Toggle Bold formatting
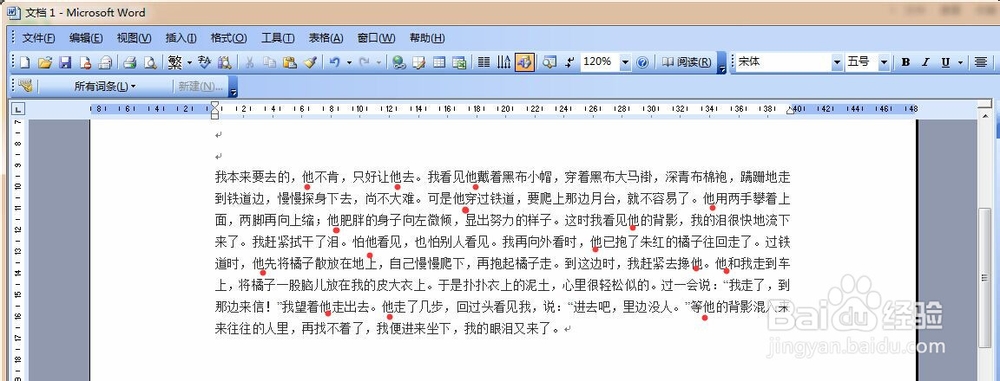Screen dimensions: 1000x381 click(906, 63)
